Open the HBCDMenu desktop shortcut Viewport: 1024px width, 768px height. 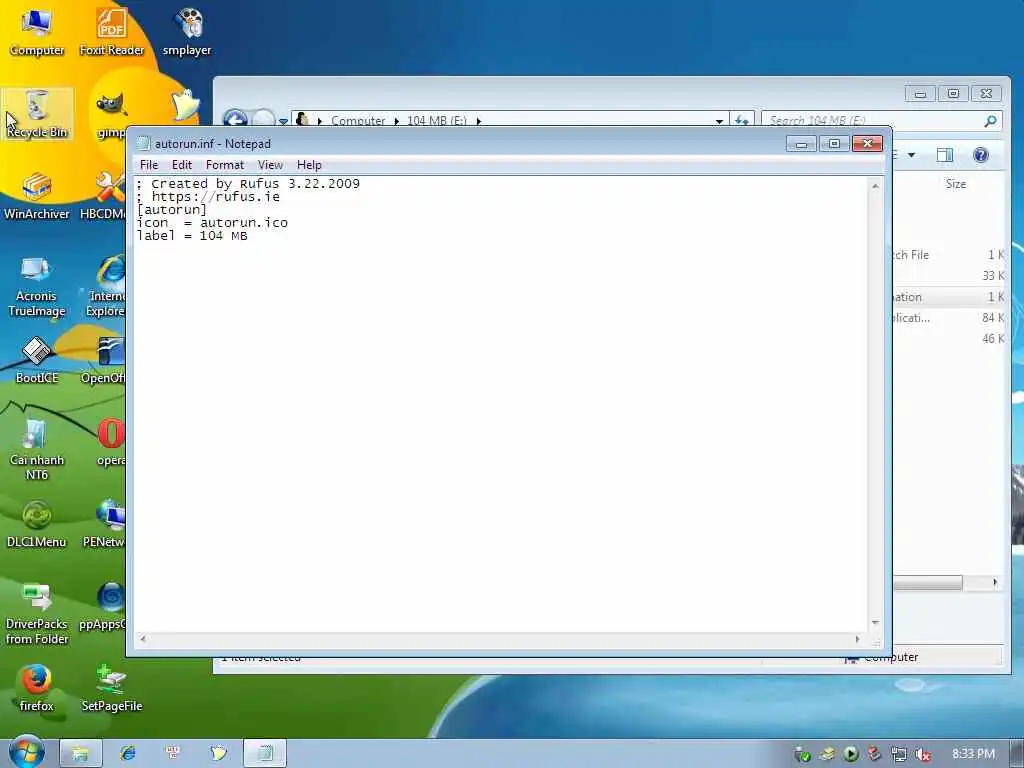(103, 196)
